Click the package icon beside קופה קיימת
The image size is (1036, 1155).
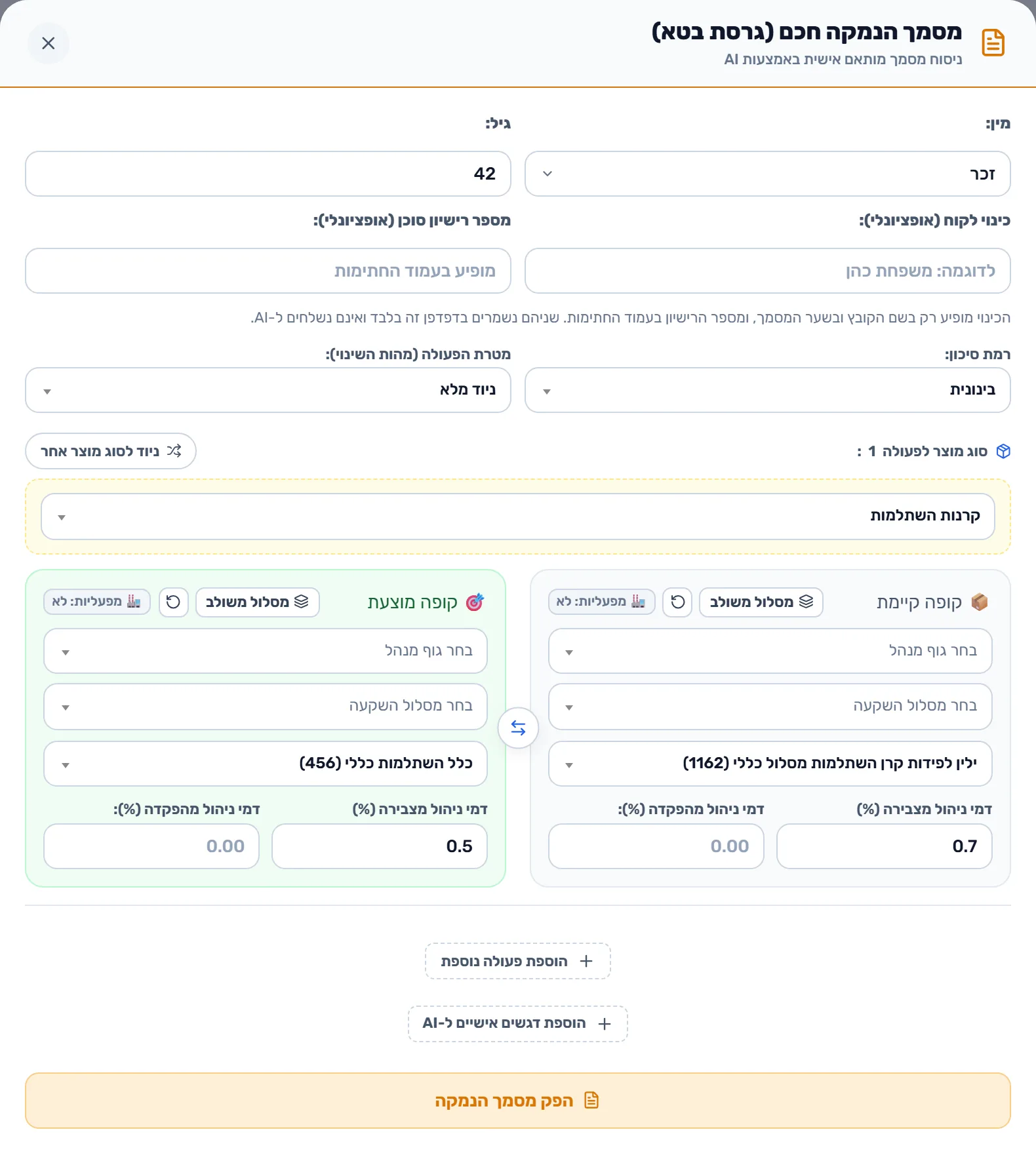(x=980, y=602)
